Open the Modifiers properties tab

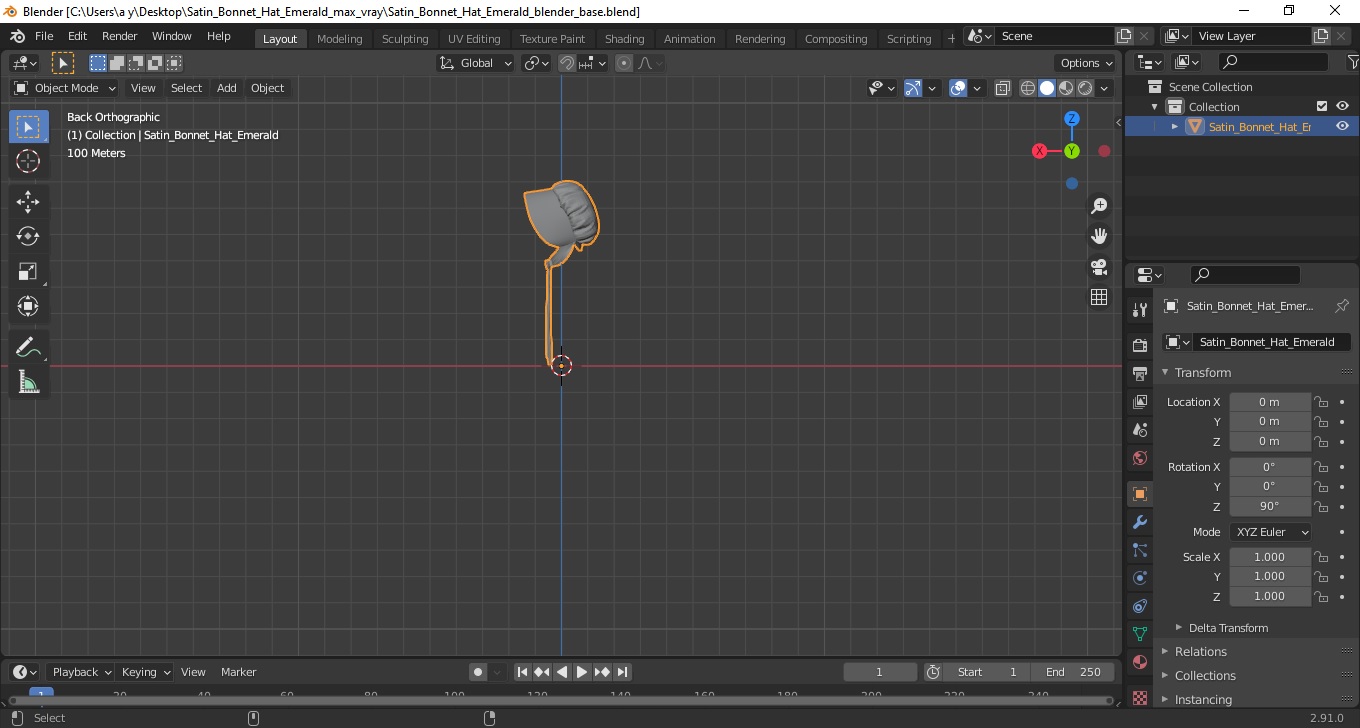[1139, 522]
